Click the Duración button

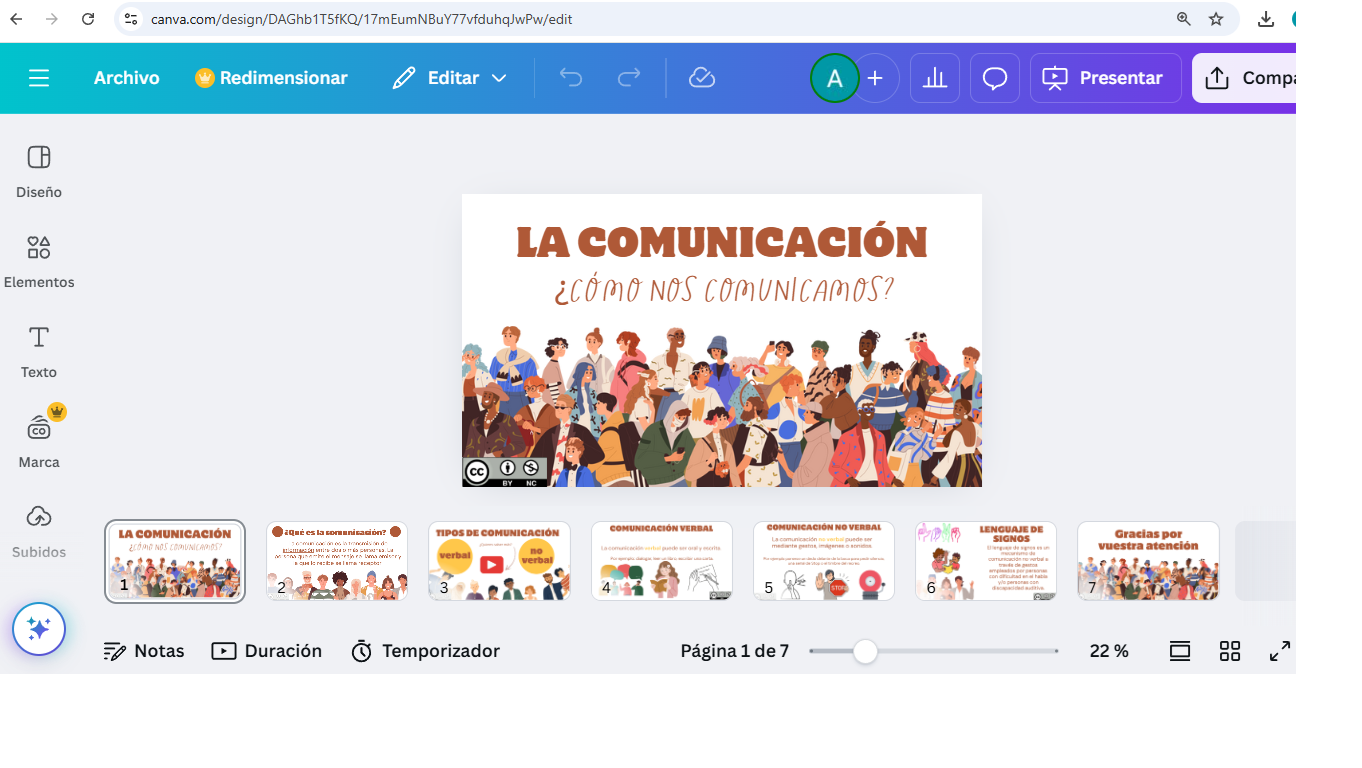tap(267, 651)
